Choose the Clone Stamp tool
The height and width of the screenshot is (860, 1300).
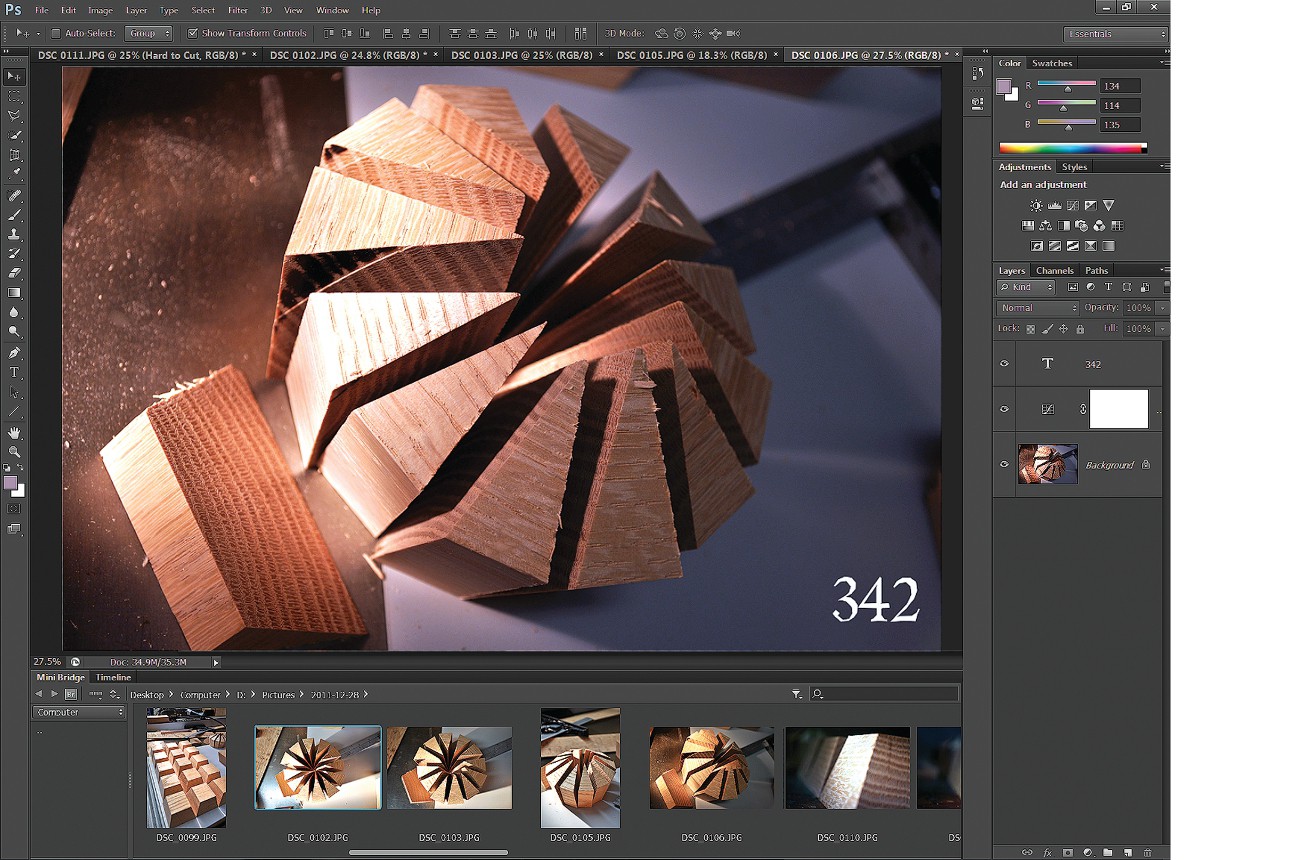[14, 234]
